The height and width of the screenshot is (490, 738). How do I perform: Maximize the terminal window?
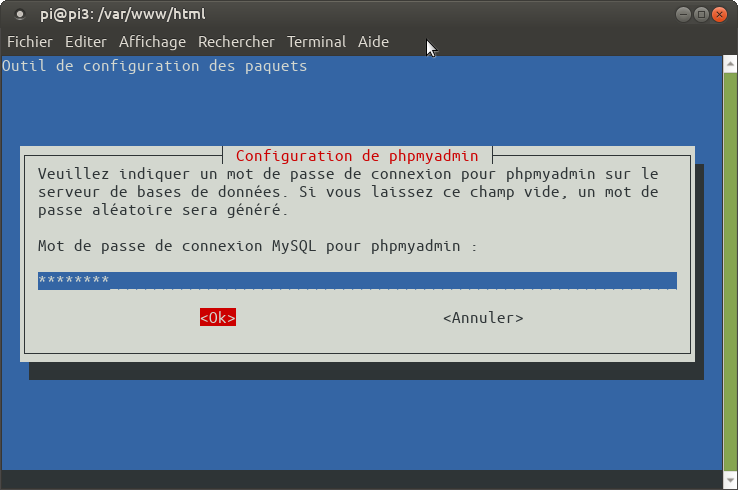(x=701, y=14)
